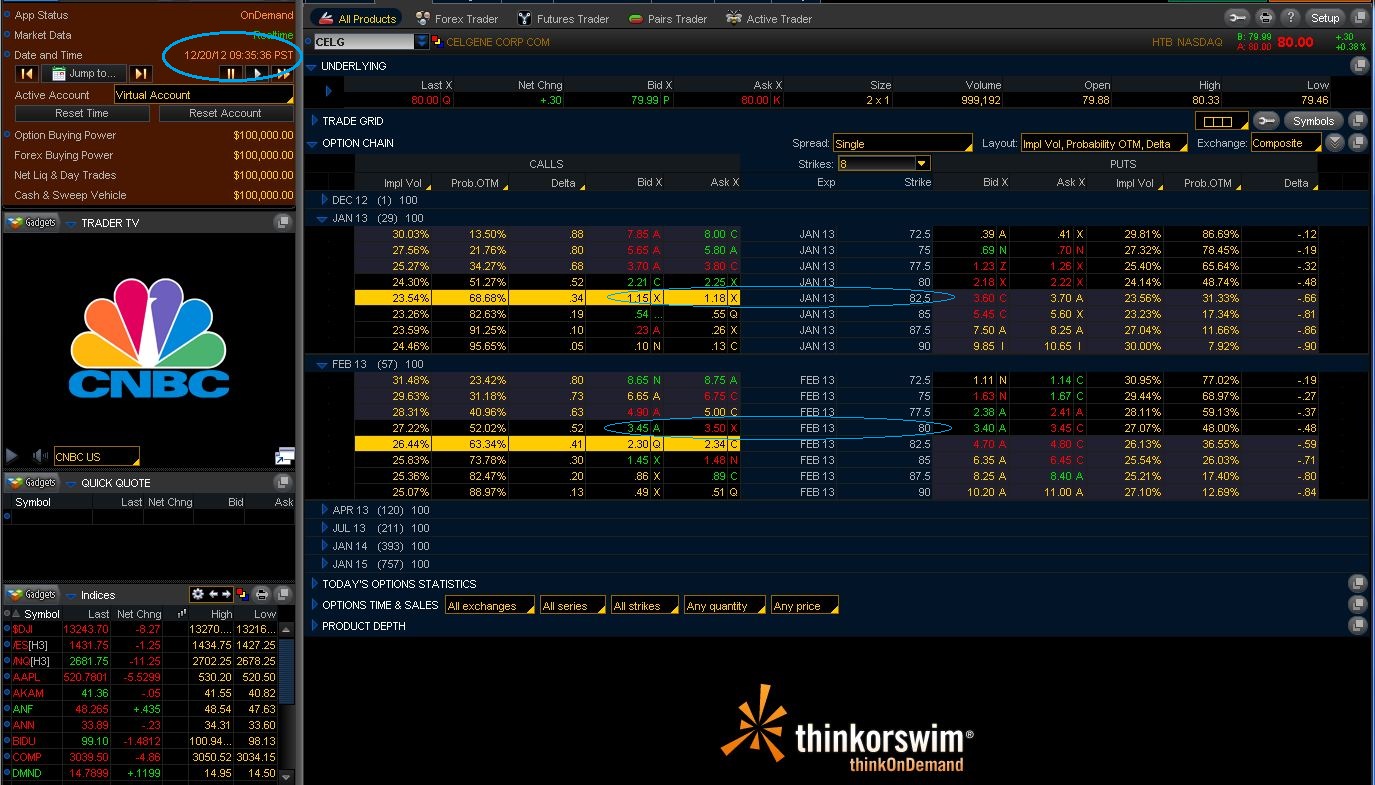Click the top toolbar printer icon
Viewport: 1375px width, 785px height.
coord(1265,18)
